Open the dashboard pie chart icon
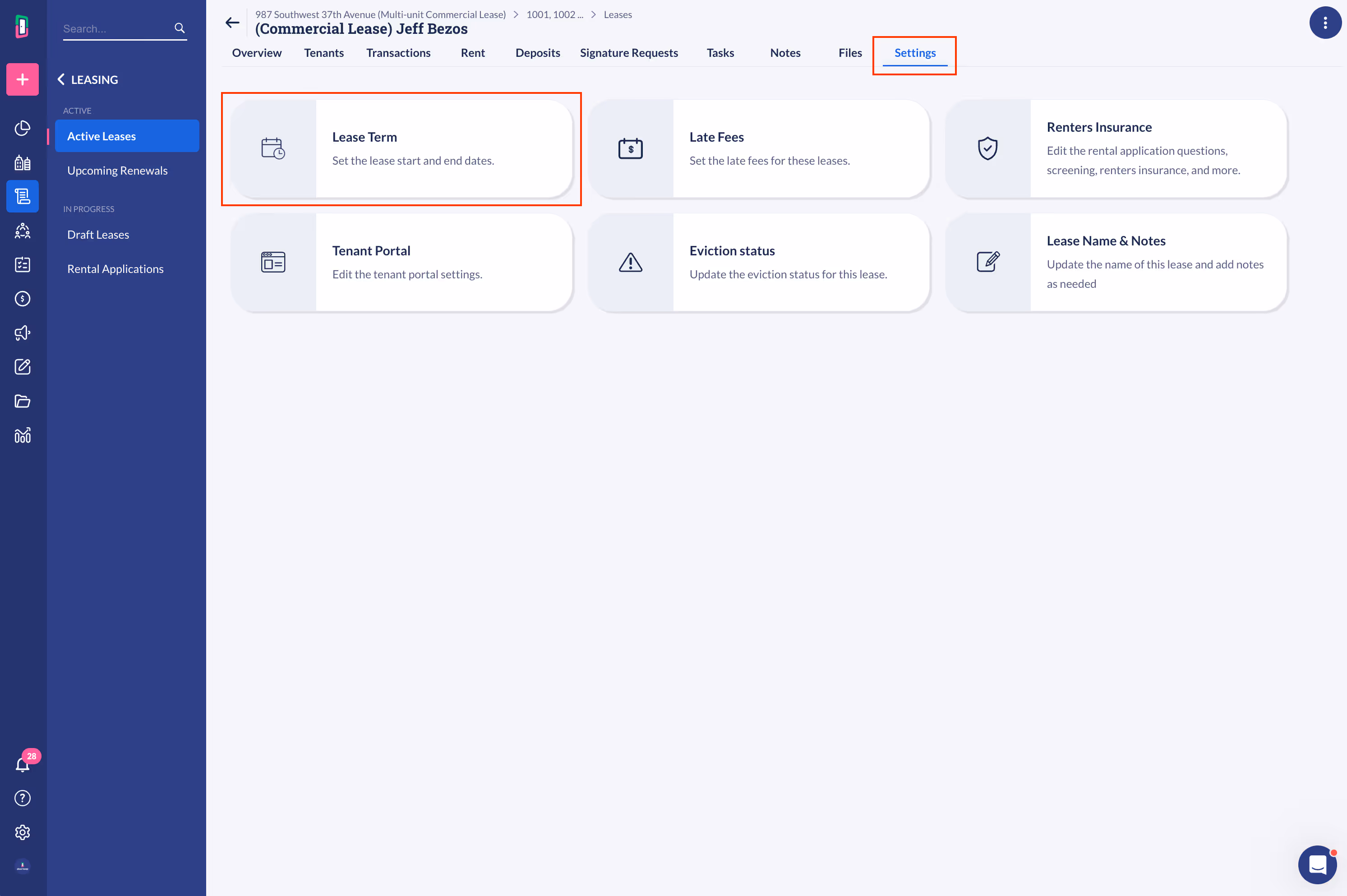1347x896 pixels. pos(22,128)
